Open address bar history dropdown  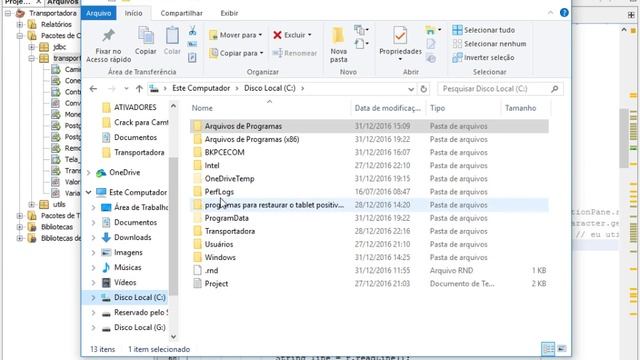point(411,89)
